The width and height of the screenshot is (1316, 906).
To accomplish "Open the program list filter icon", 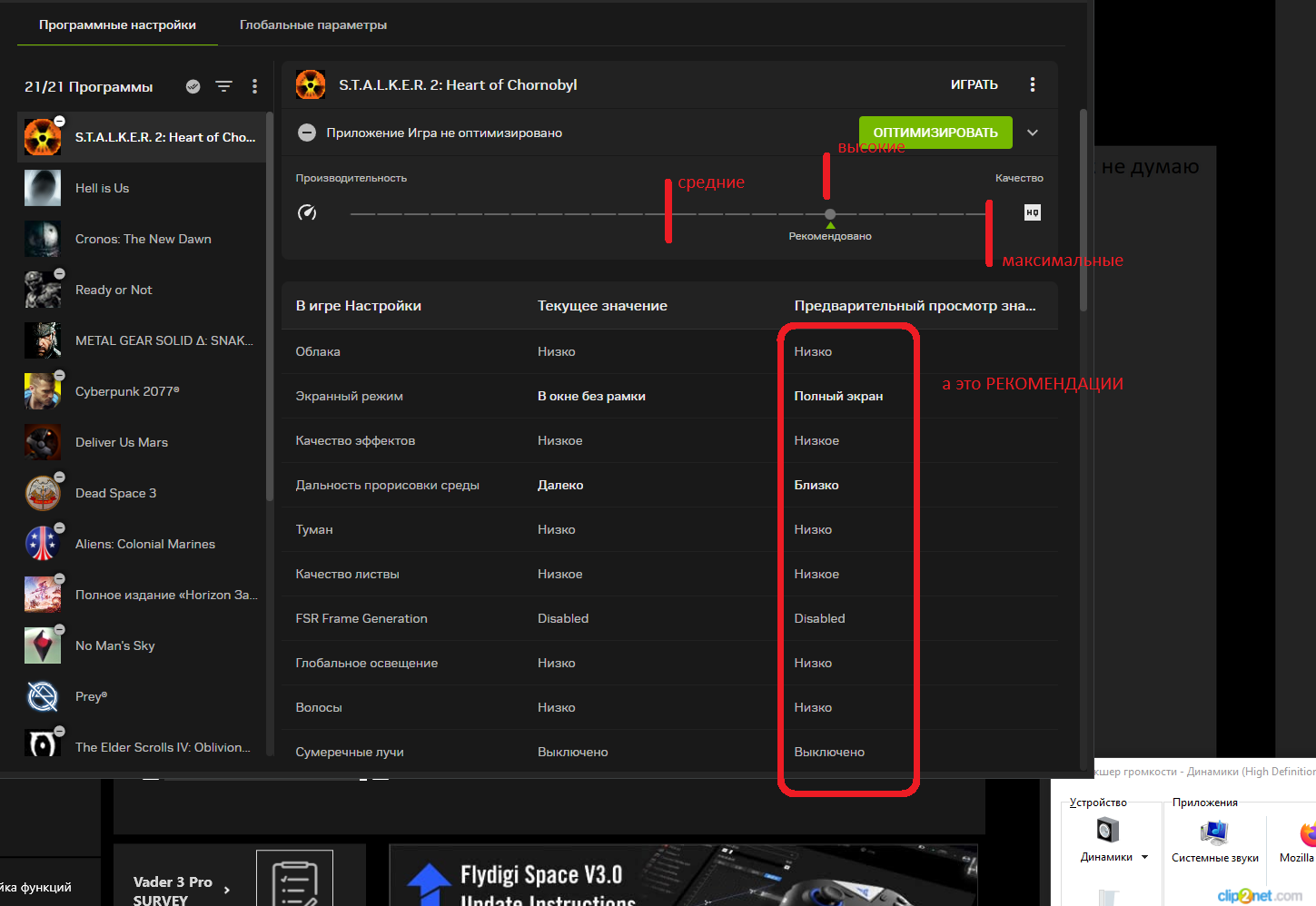I will click(x=223, y=86).
